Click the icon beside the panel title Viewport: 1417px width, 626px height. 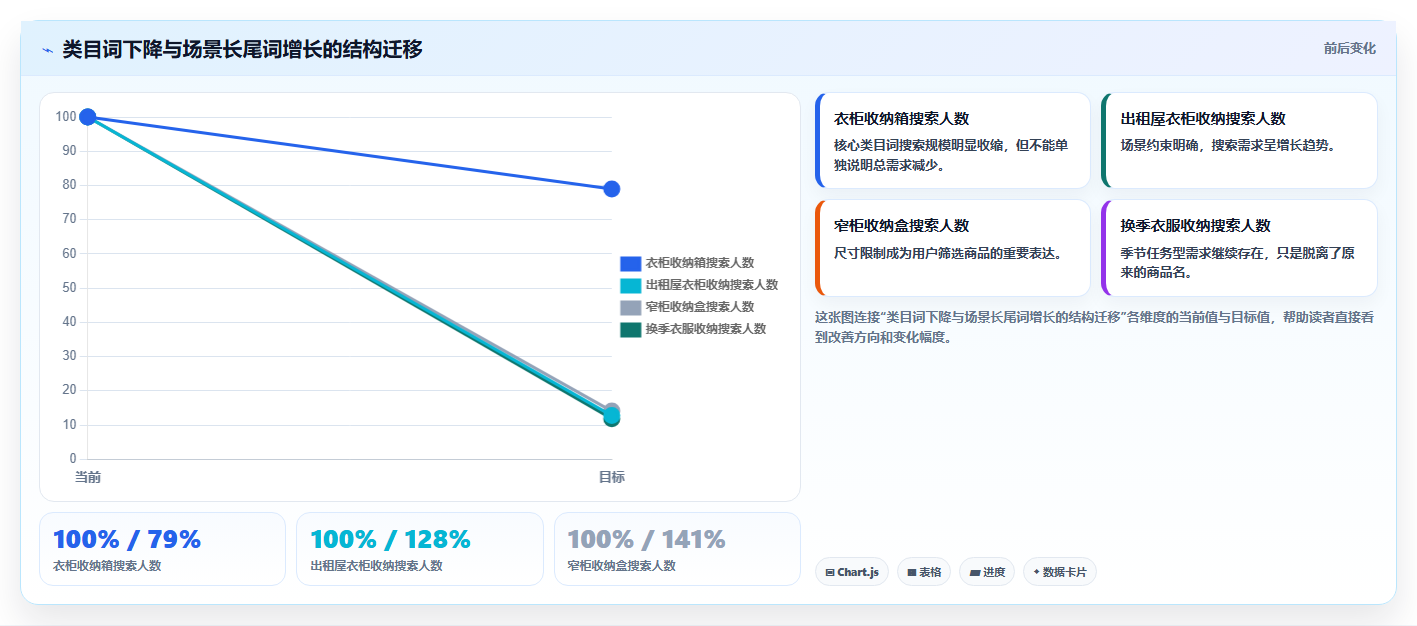47,49
